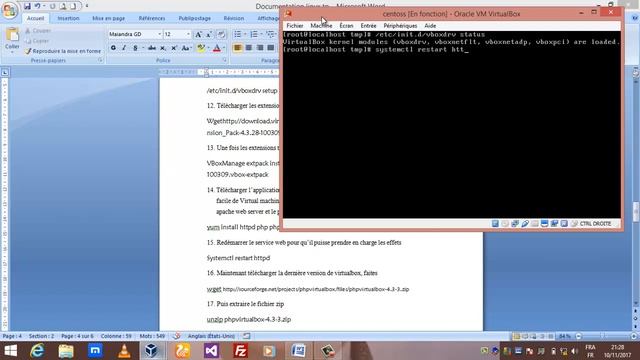Image resolution: width=640 pixels, height=360 pixels.
Task: Open the Windows Start button
Action: 10,351
